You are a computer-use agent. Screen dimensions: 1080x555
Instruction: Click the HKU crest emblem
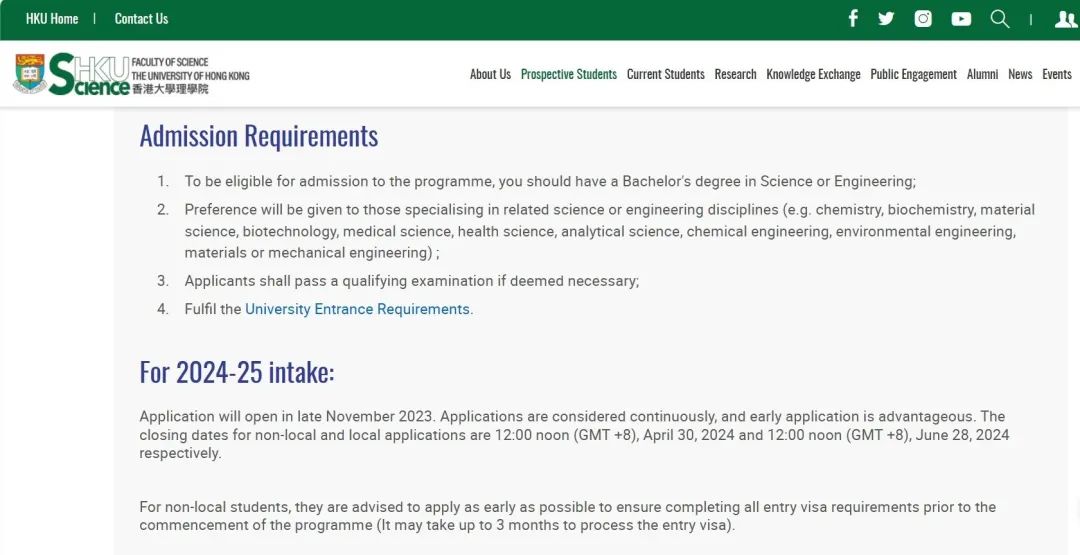(x=30, y=74)
